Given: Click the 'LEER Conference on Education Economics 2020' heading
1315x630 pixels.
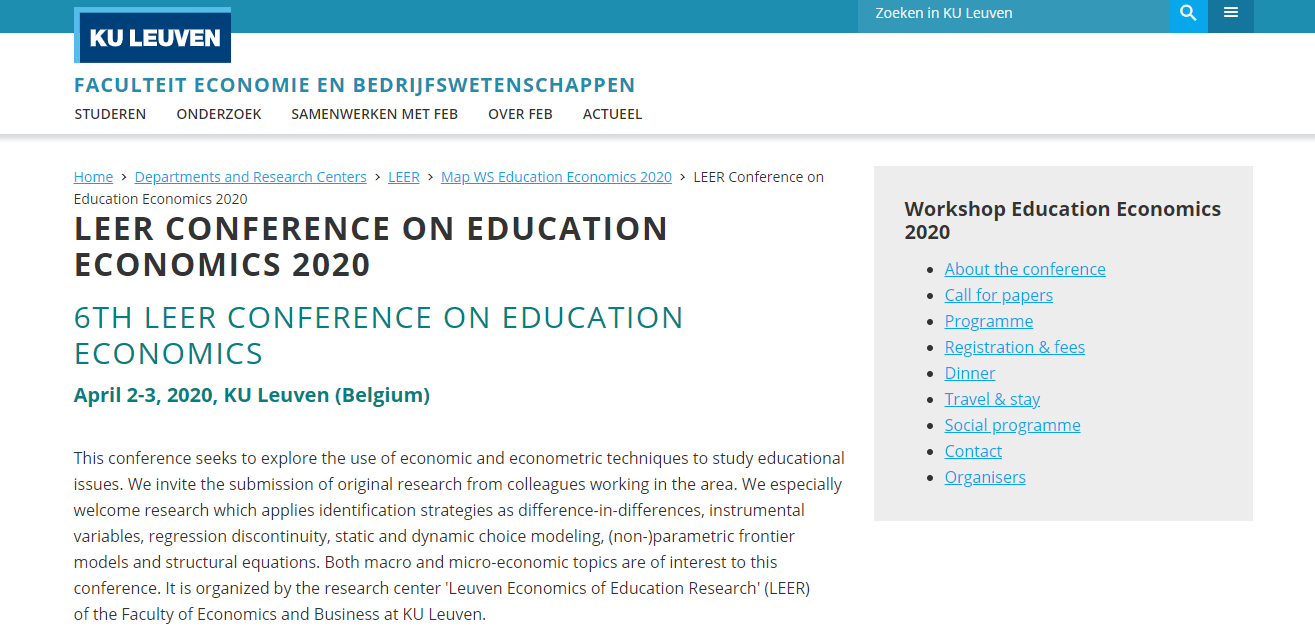Looking at the screenshot, I should pos(371,246).
